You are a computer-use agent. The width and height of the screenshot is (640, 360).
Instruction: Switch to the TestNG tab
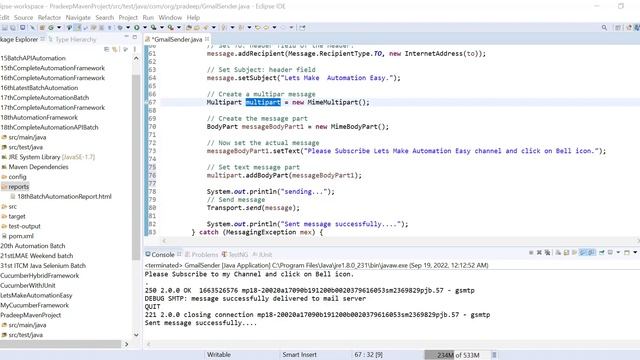(235, 254)
